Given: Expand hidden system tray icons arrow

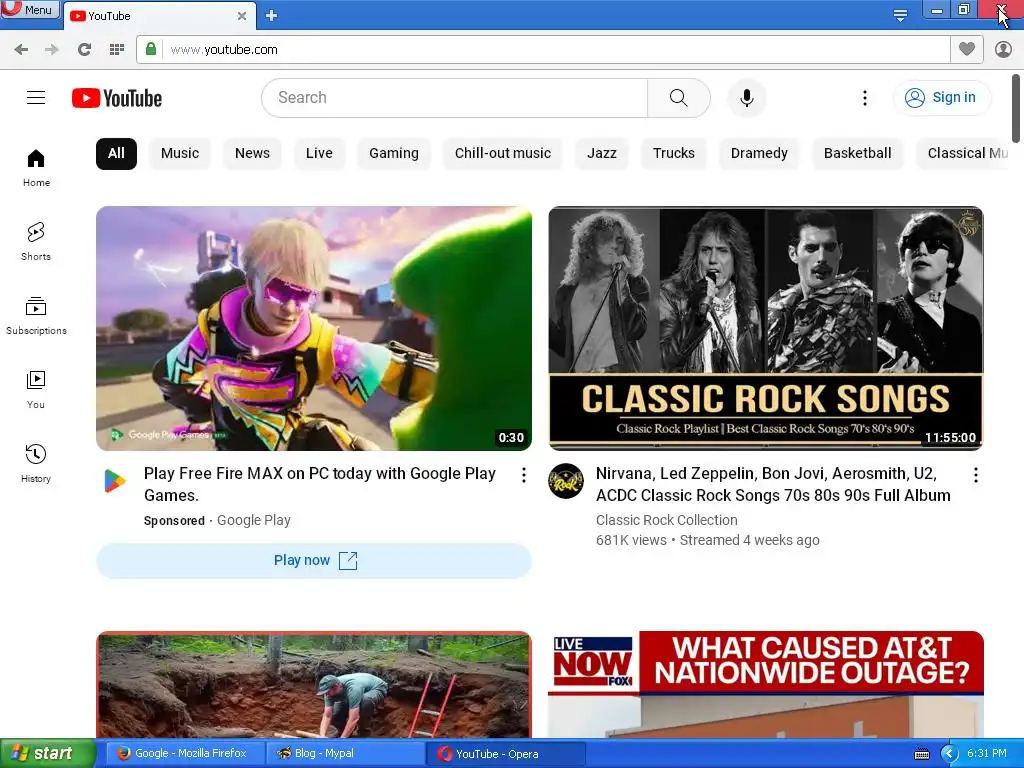Looking at the screenshot, I should pos(948,754).
